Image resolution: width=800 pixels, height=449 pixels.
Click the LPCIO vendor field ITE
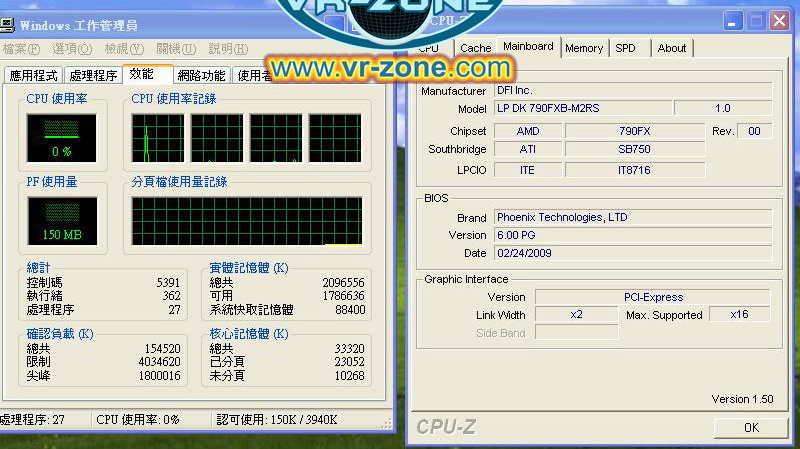(528, 170)
